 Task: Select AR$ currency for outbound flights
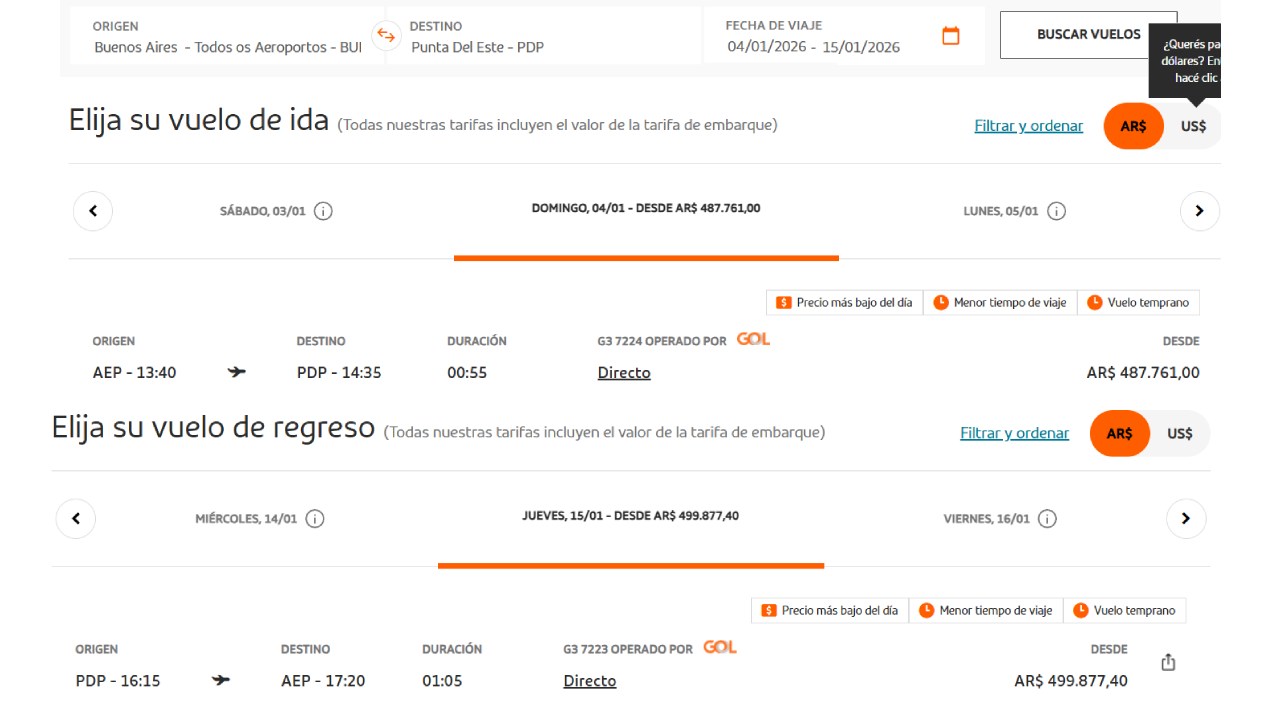tap(1133, 126)
